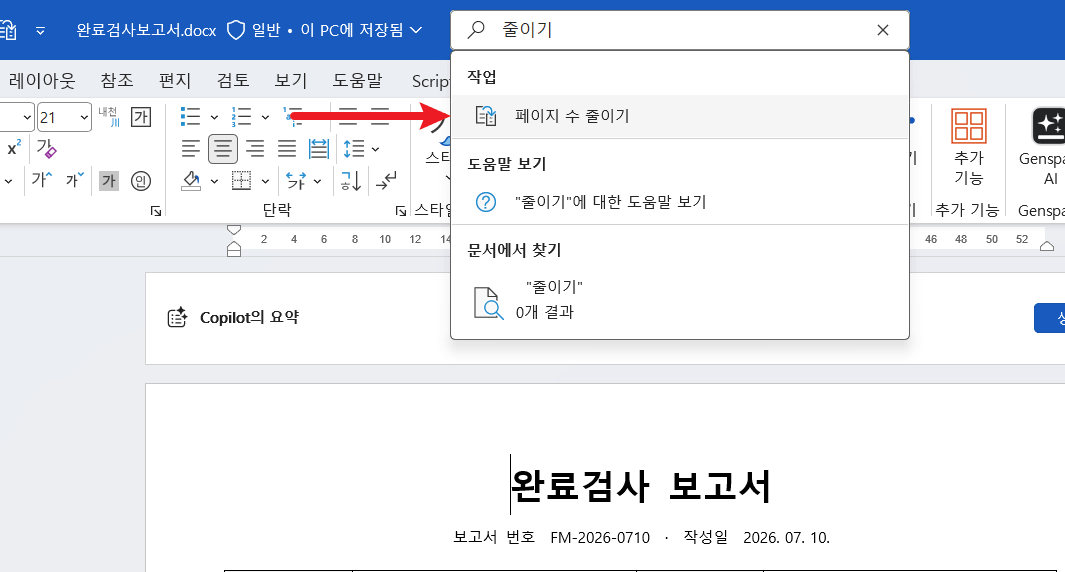Open the 레이아웃 ribbon tab
Screen dimensions: 1065x572
(42, 80)
